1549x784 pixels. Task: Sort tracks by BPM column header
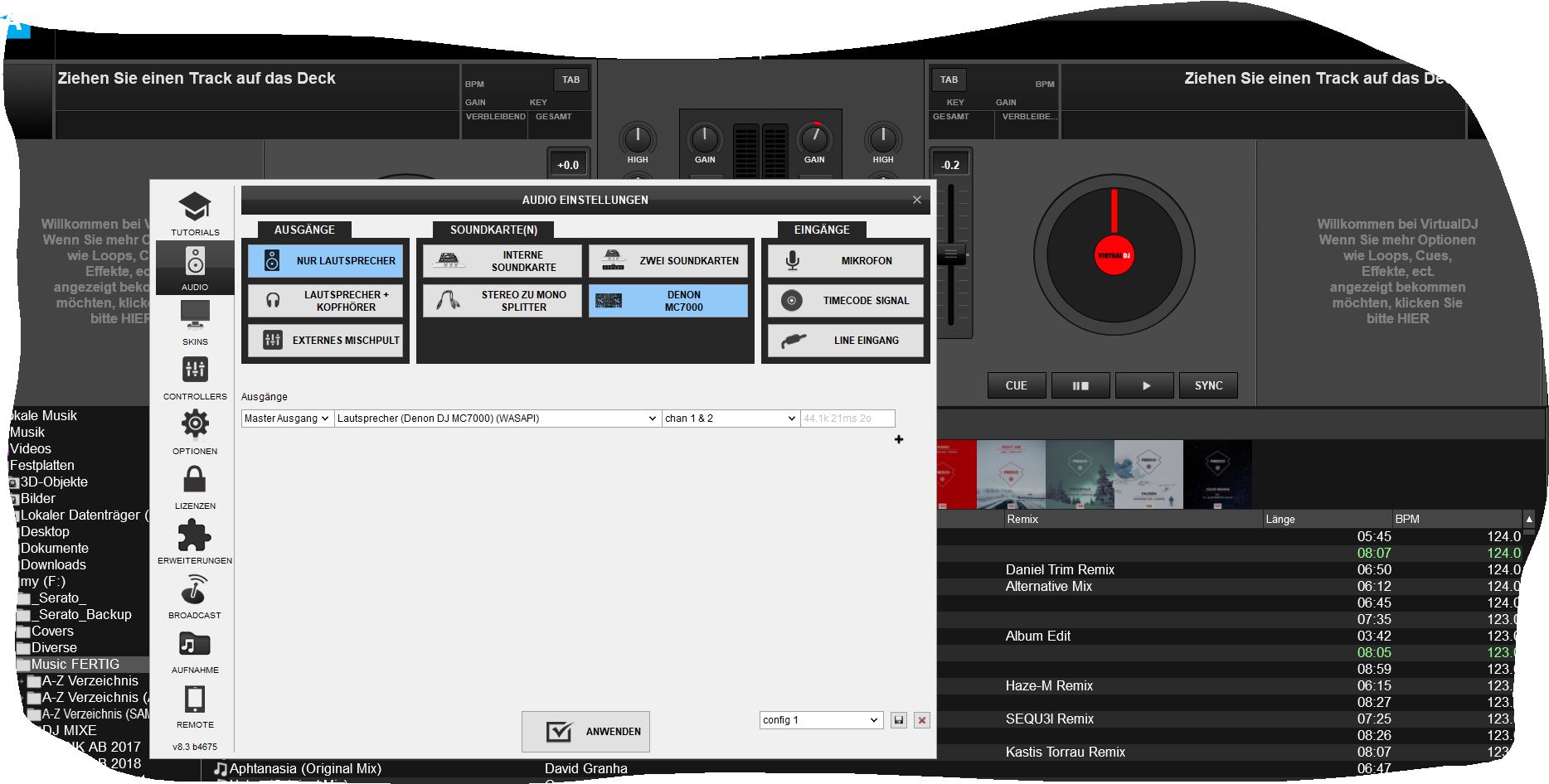pos(1457,519)
